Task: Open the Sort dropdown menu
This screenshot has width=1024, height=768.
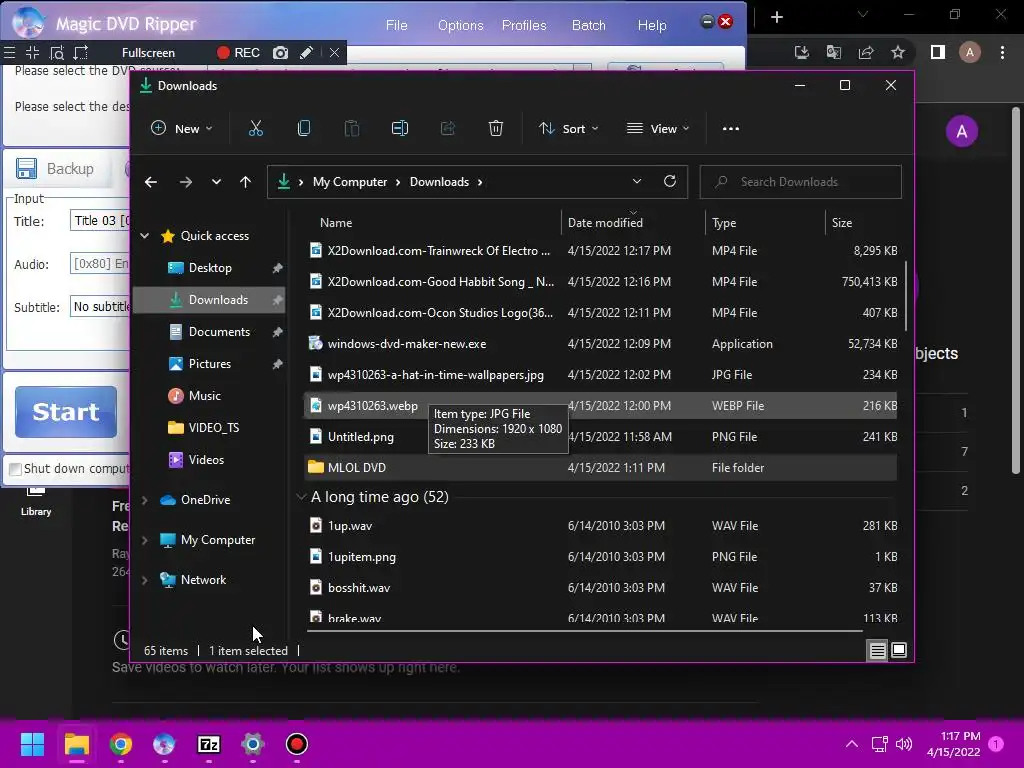Action: (x=568, y=129)
